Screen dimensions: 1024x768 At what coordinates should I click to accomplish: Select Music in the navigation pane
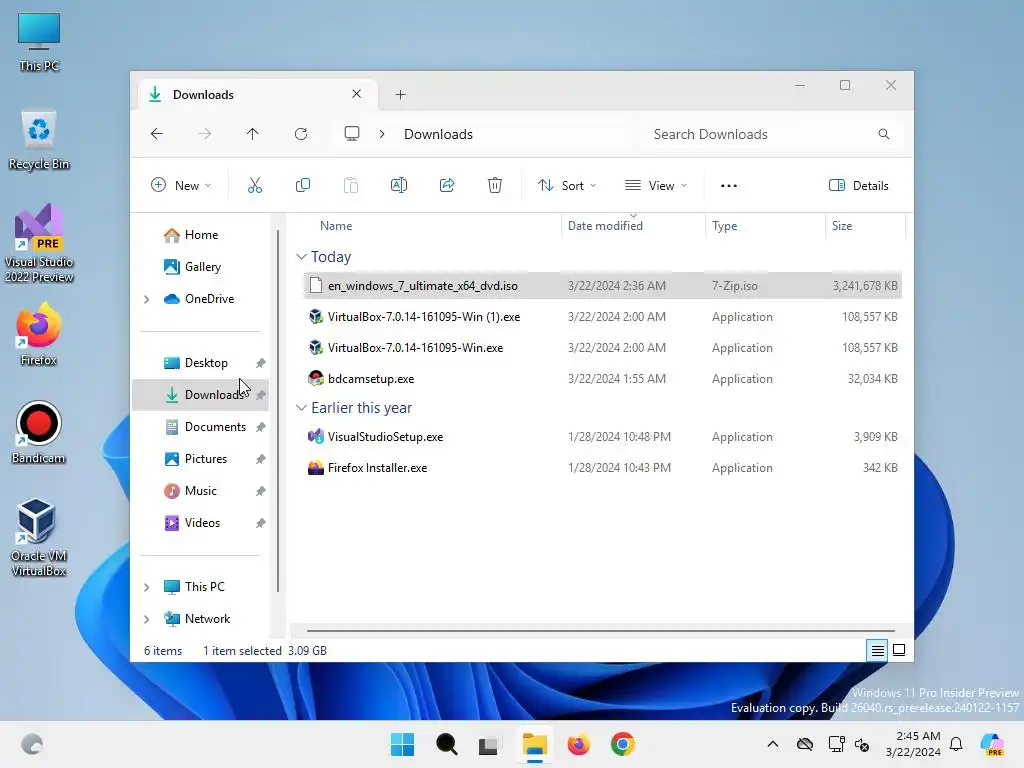tap(201, 490)
